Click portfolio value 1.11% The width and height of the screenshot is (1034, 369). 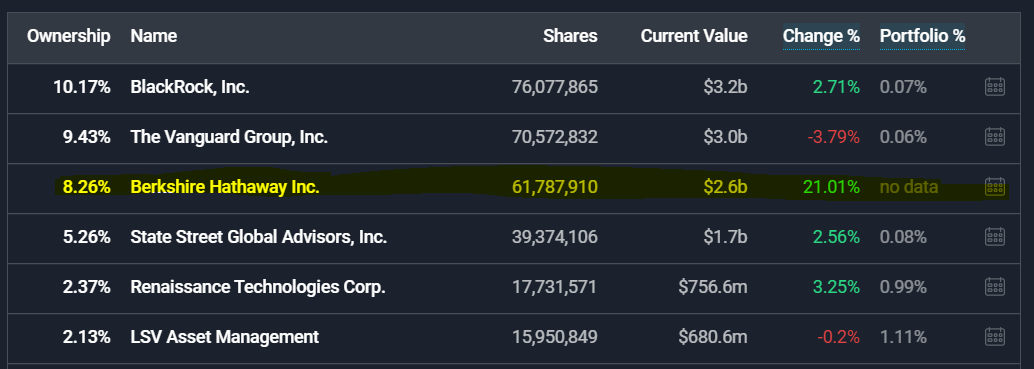(903, 337)
